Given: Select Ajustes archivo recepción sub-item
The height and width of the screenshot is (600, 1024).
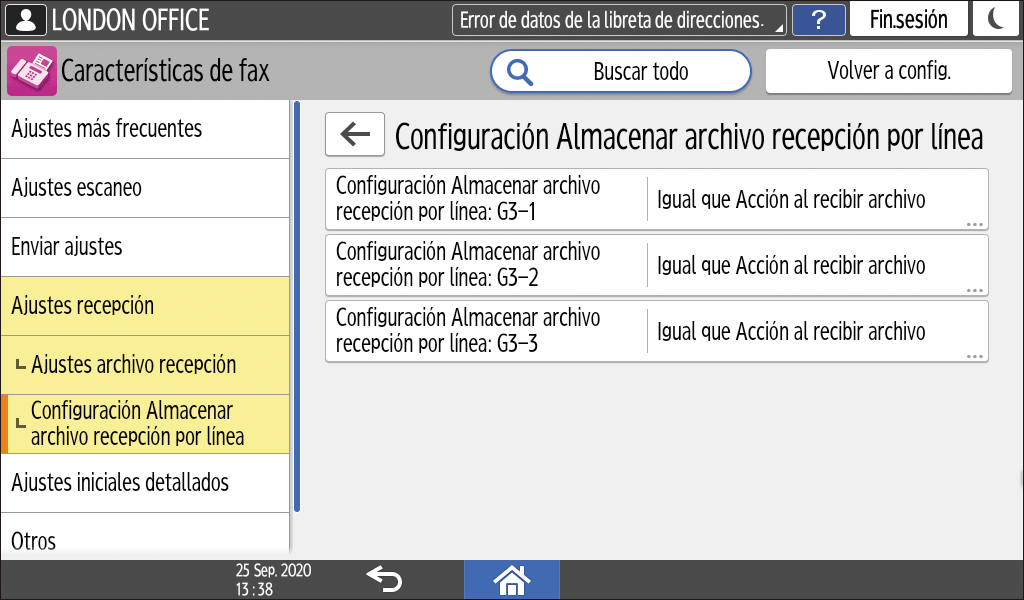Looking at the screenshot, I should tap(145, 365).
